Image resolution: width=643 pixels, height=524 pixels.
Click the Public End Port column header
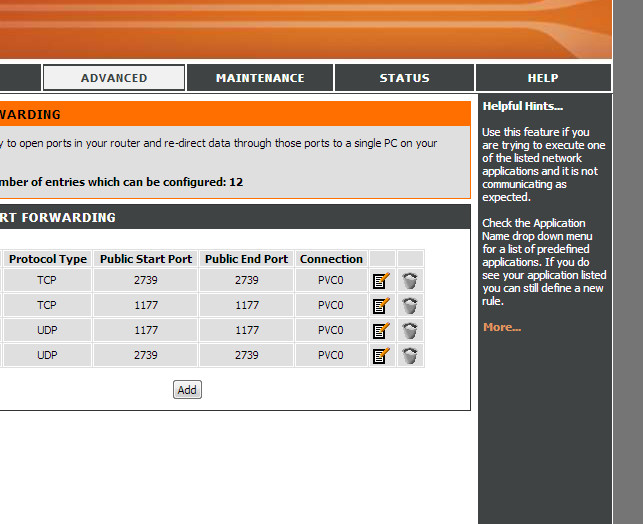tap(246, 259)
